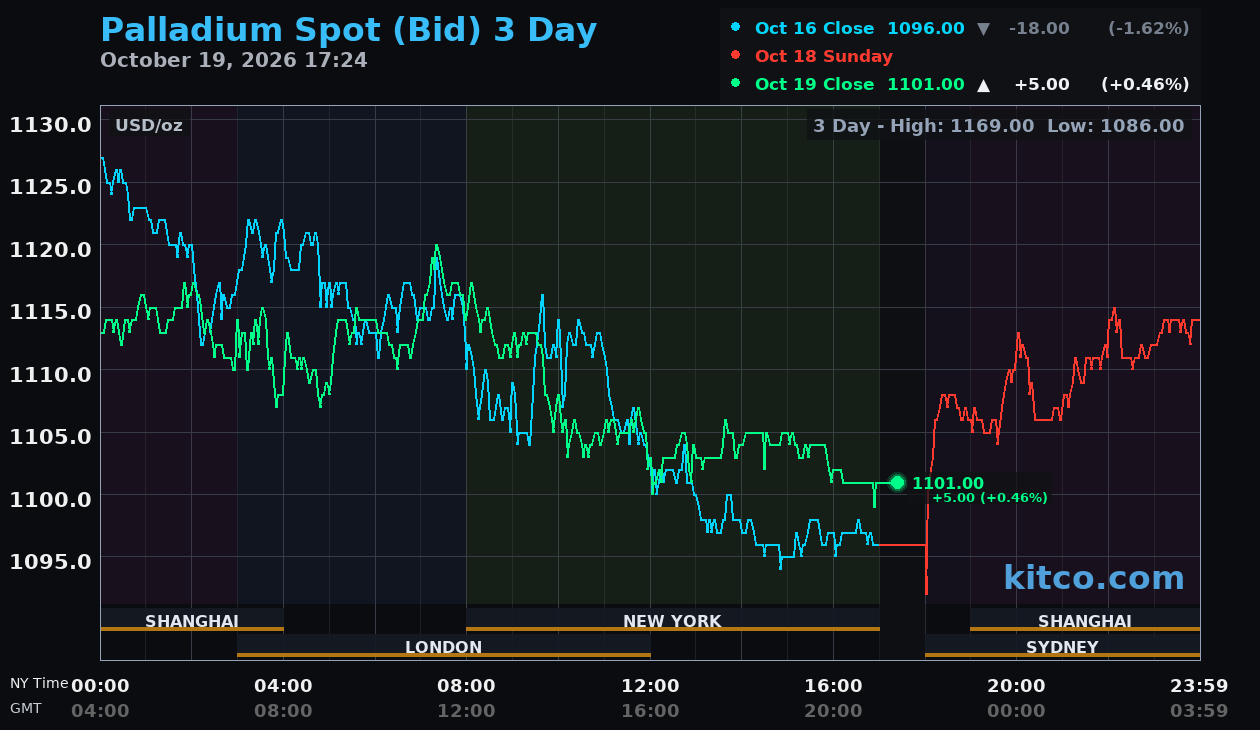The width and height of the screenshot is (1260, 730).
Task: Click the NY time 04:00 tick label
Action: (x=283, y=686)
